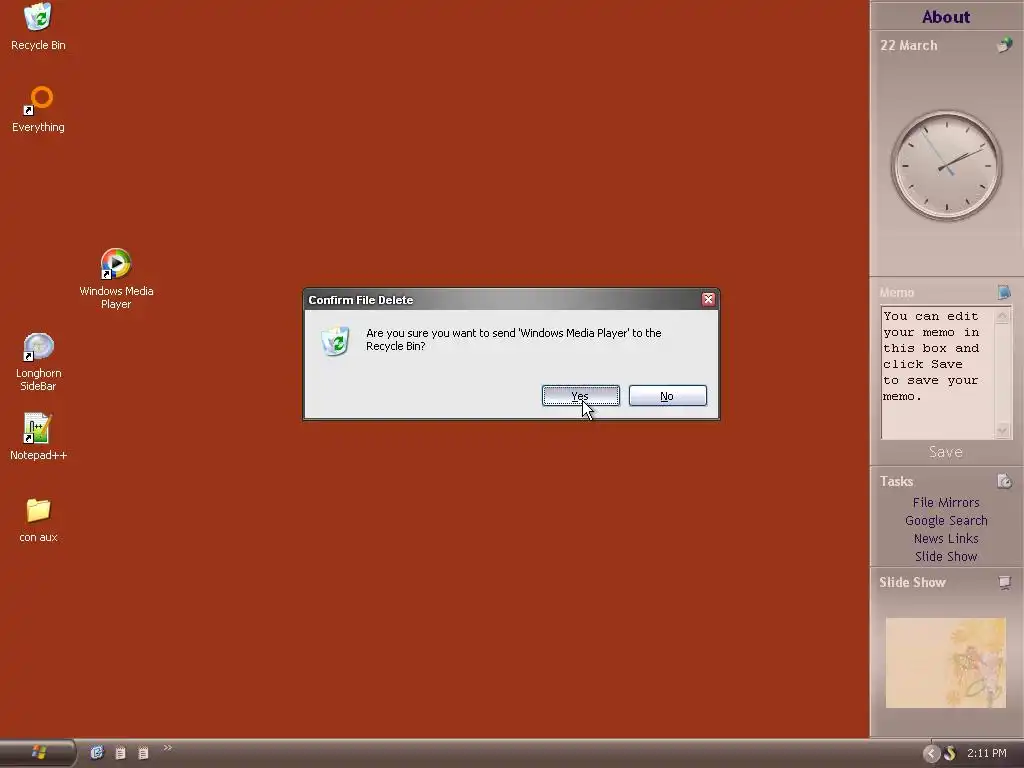This screenshot has width=1024, height=768.
Task: Click inside the memo text box
Action: [x=937, y=372]
